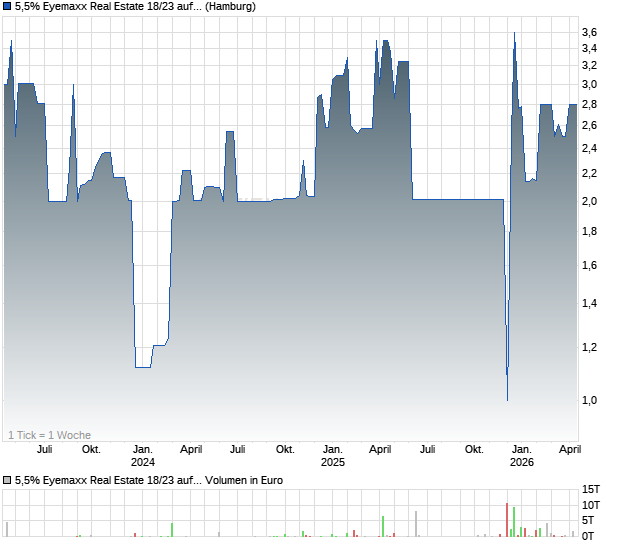Viewport: 620px width, 546px height.
Task: Click the 3,4 price axis label
Action: [589, 49]
